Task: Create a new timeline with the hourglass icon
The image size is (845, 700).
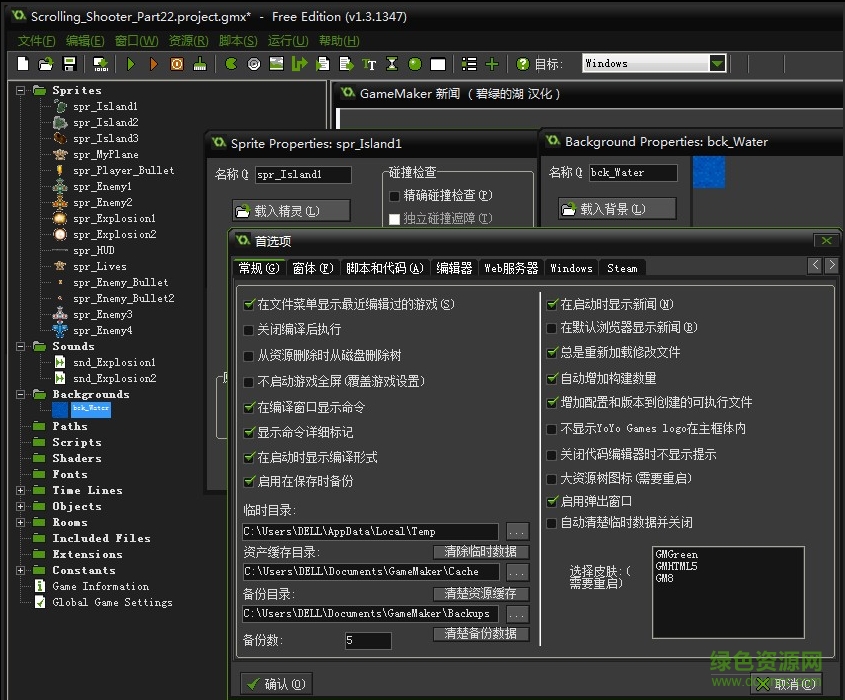Action: (x=392, y=63)
